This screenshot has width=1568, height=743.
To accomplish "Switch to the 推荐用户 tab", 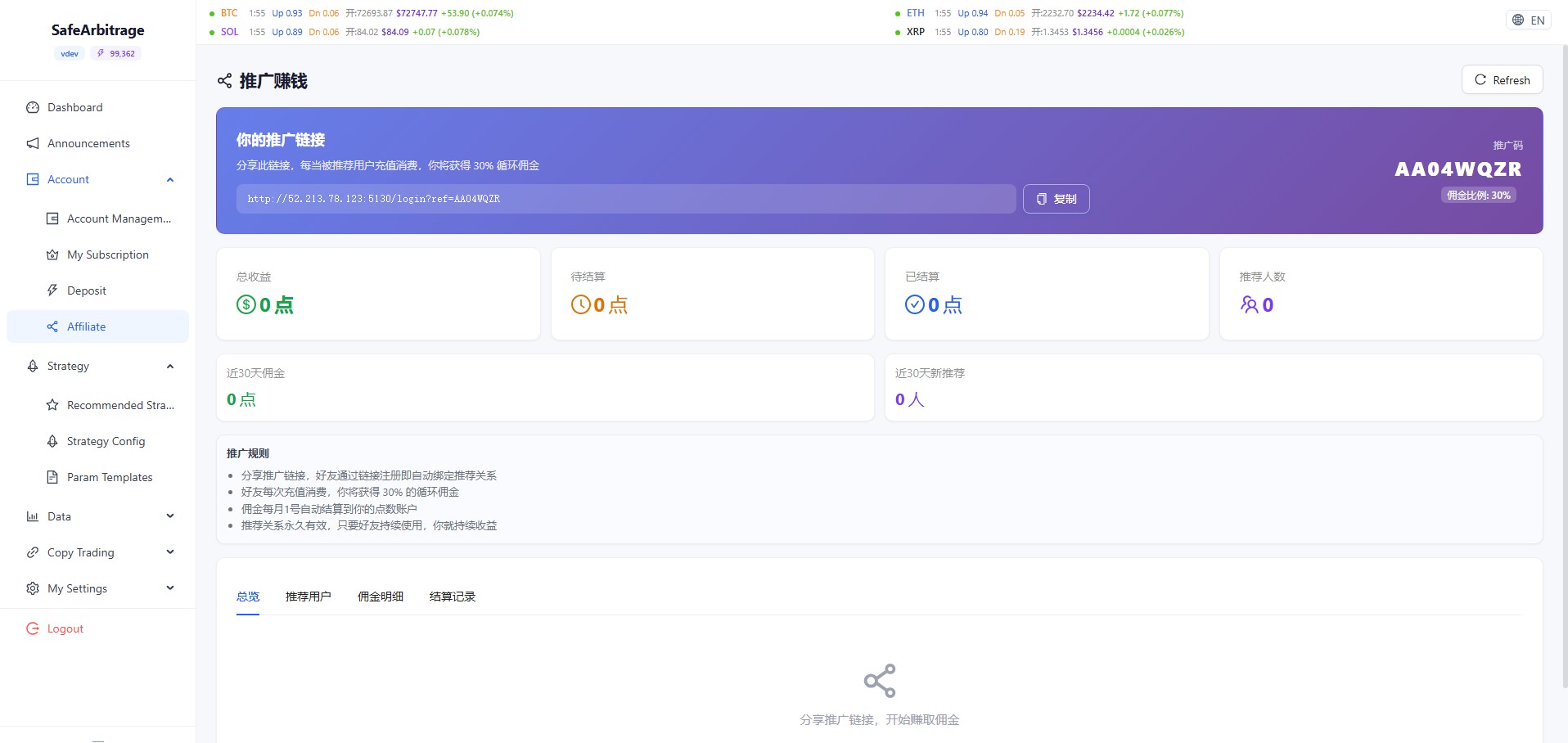I will (309, 597).
